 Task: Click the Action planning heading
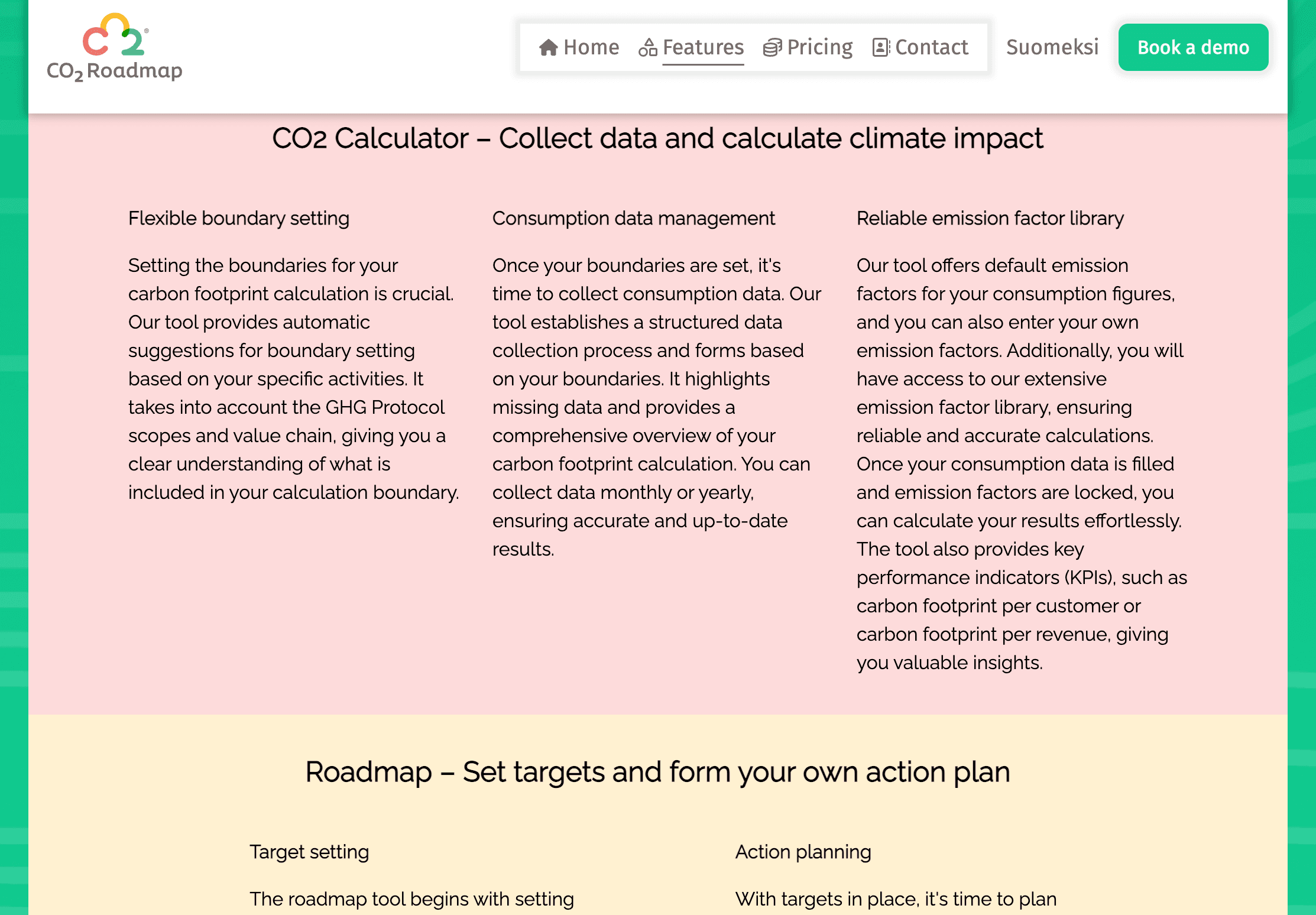(x=803, y=852)
